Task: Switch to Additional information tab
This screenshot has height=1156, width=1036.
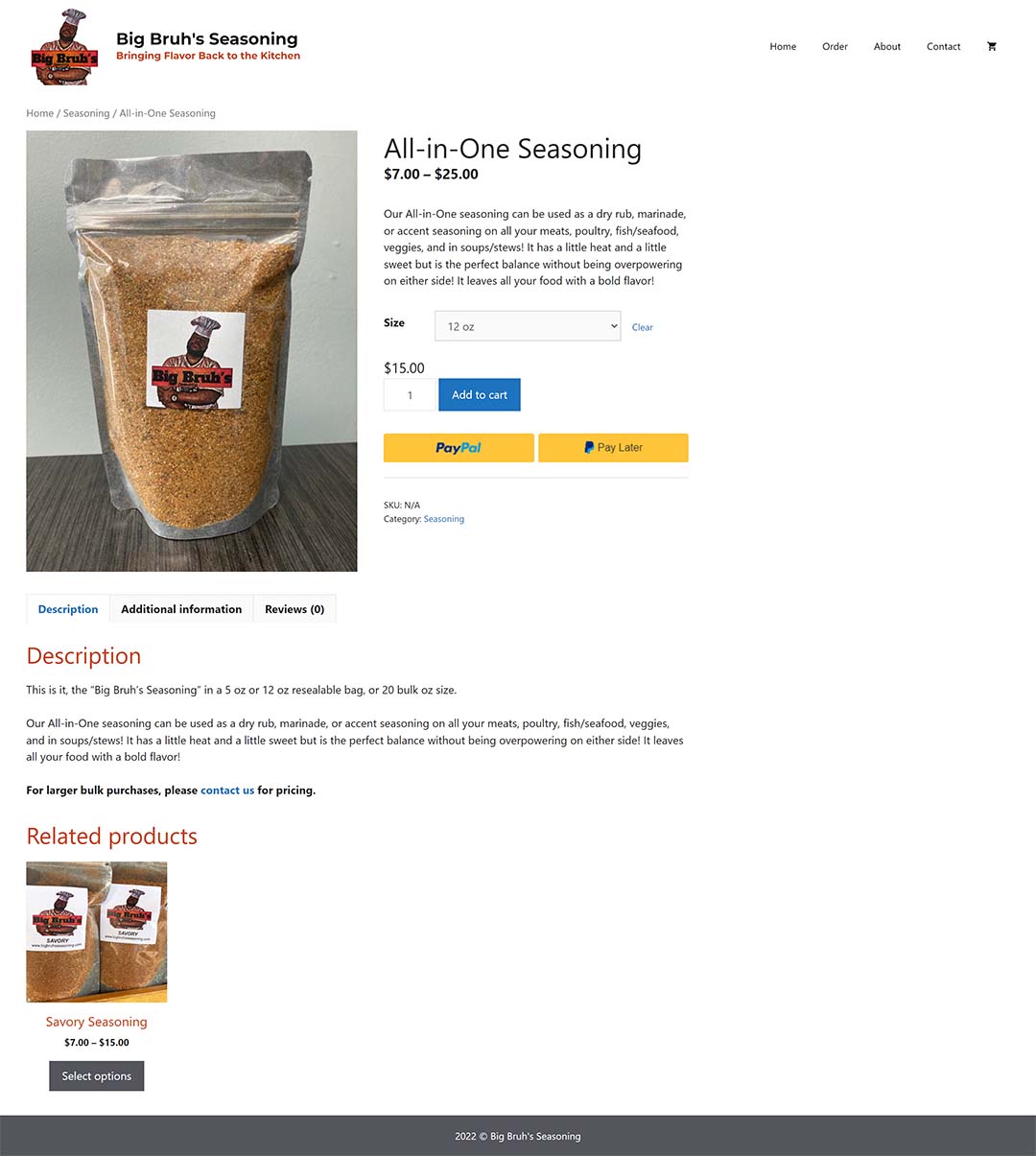Action: (181, 609)
